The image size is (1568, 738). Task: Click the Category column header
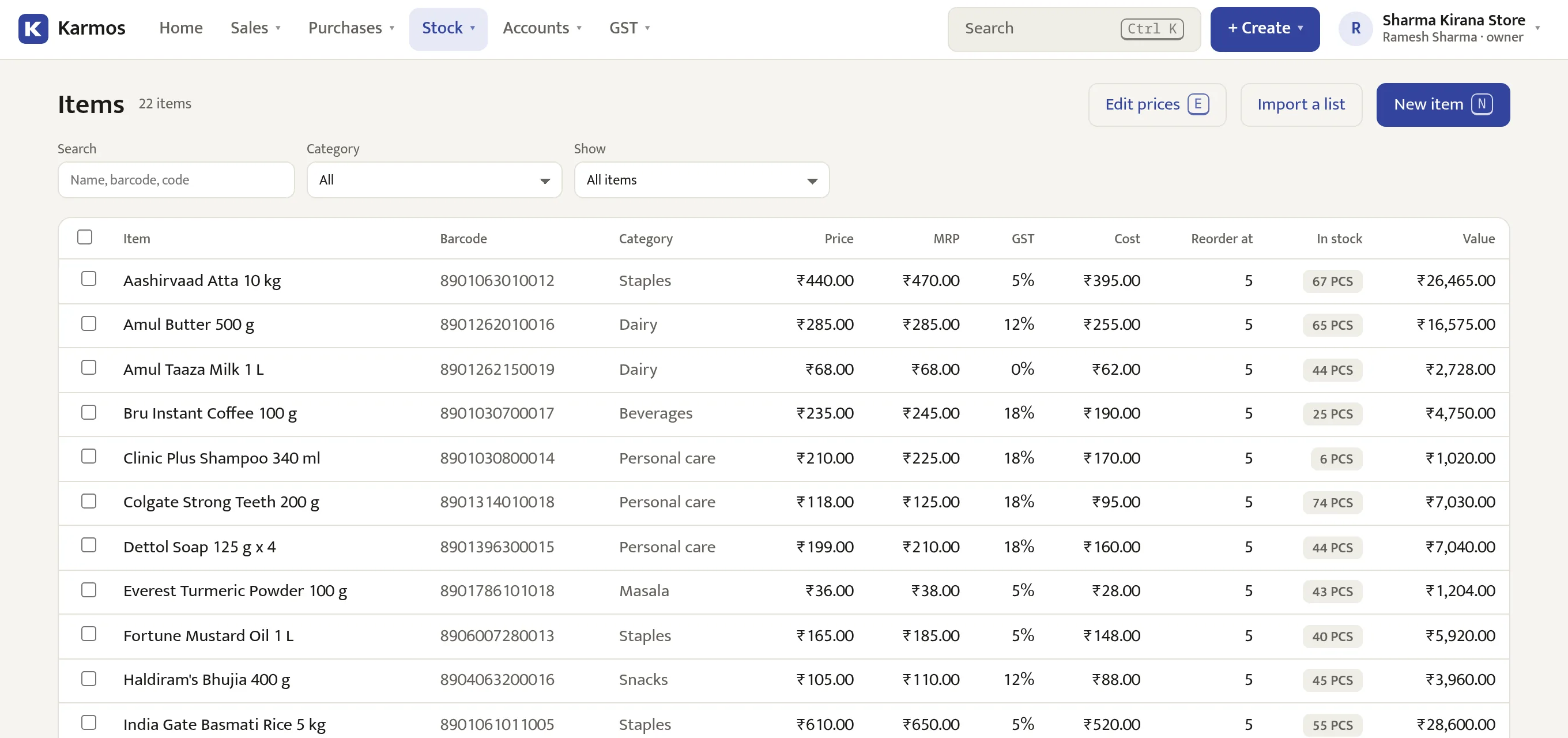(645, 239)
